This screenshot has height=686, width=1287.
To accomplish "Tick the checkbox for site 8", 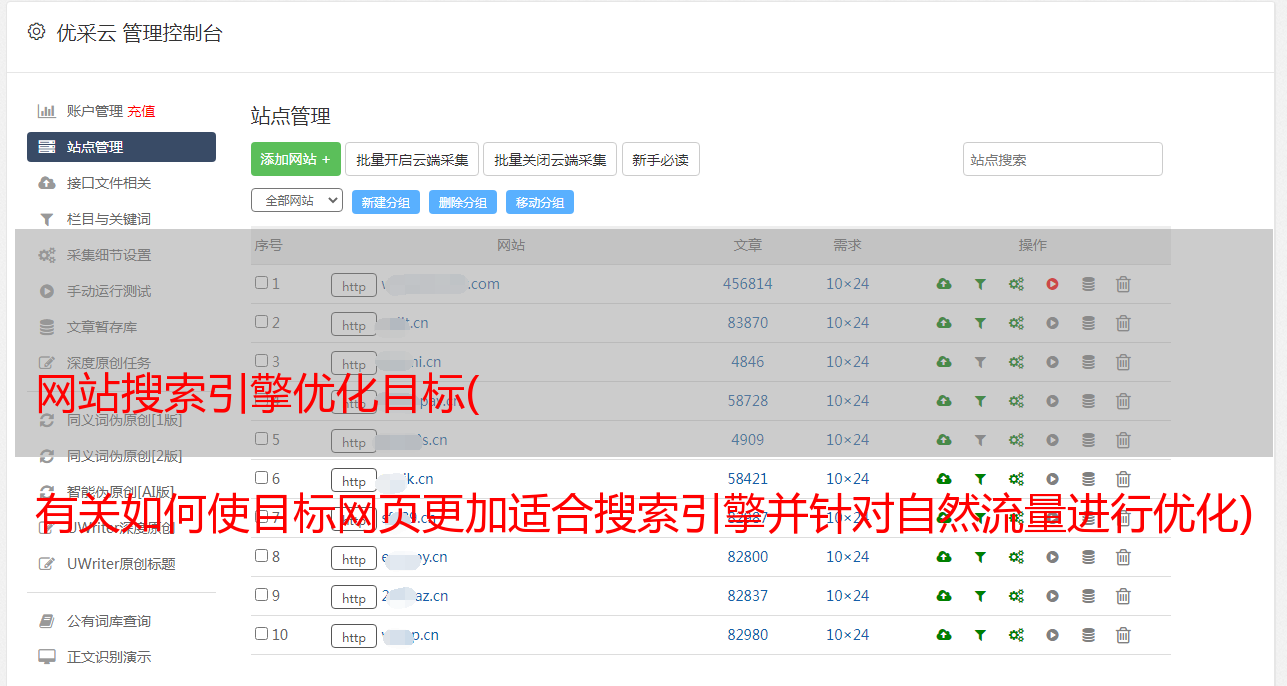I will coord(261,556).
